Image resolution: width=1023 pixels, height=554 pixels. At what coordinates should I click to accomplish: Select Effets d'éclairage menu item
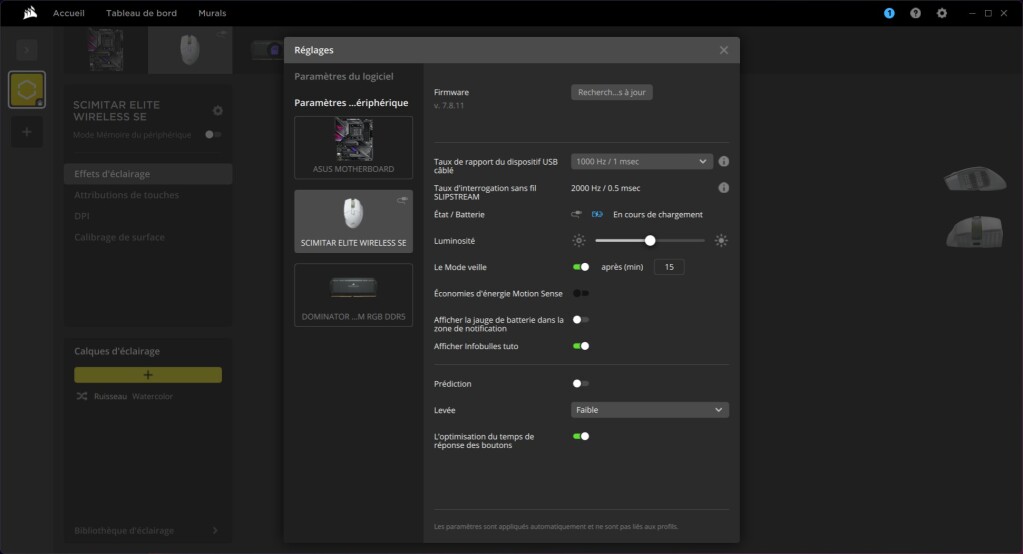pyautogui.click(x=148, y=174)
